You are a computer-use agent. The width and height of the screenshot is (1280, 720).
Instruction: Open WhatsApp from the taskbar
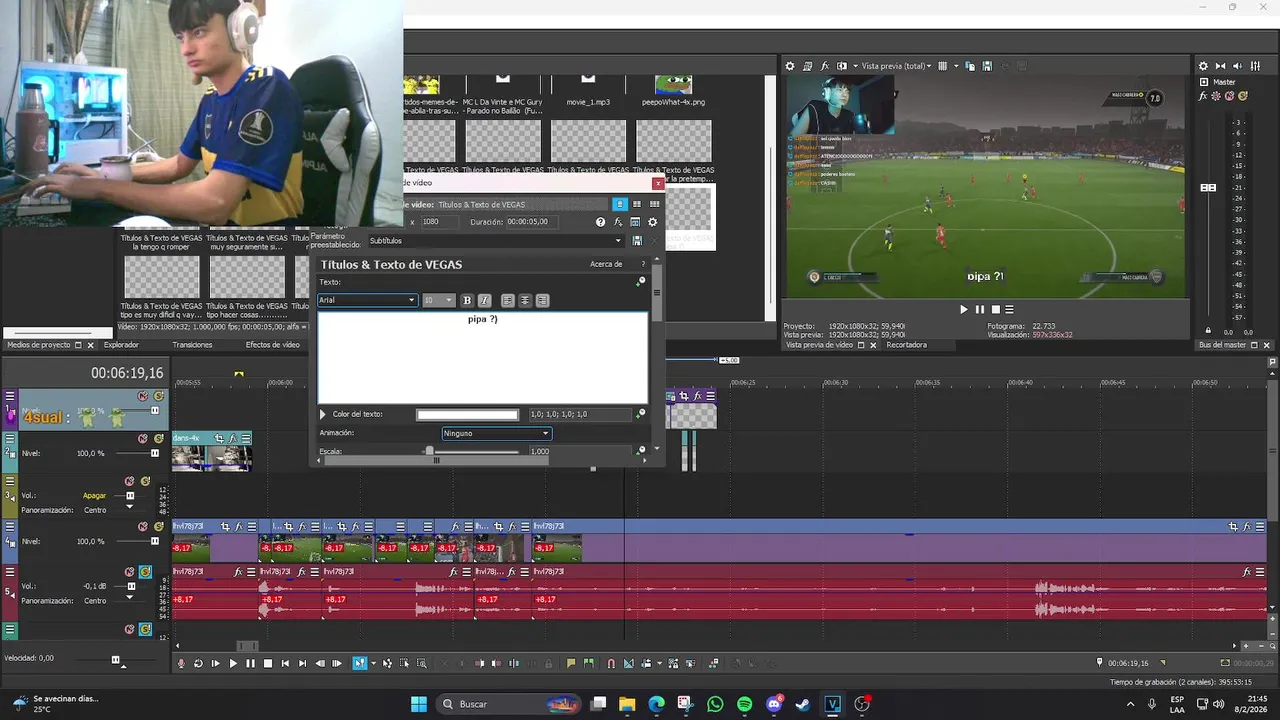[715, 704]
